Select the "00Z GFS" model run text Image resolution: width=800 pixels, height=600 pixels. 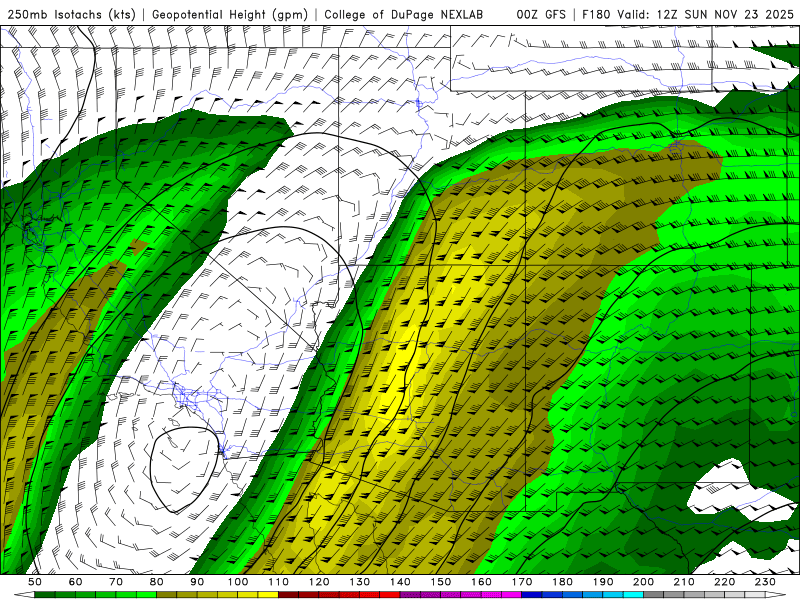pos(541,14)
